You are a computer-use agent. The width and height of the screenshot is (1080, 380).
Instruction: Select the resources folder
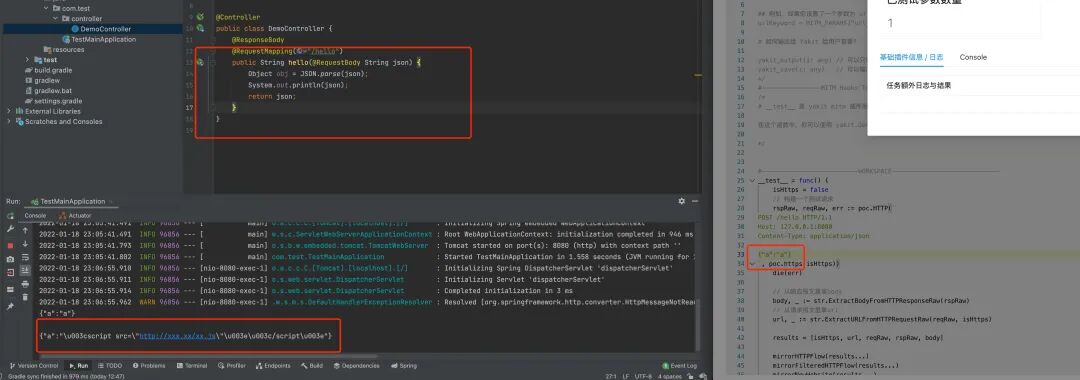point(63,50)
